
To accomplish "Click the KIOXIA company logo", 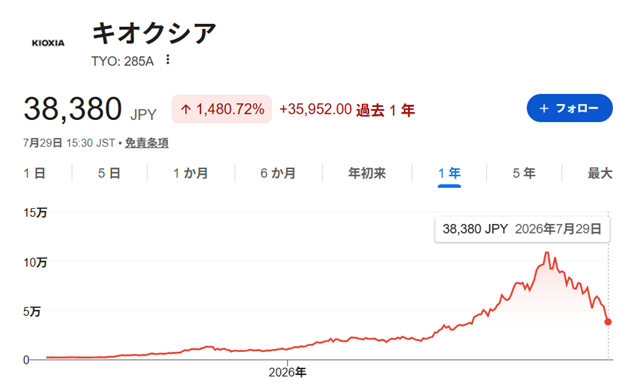I will point(48,43).
